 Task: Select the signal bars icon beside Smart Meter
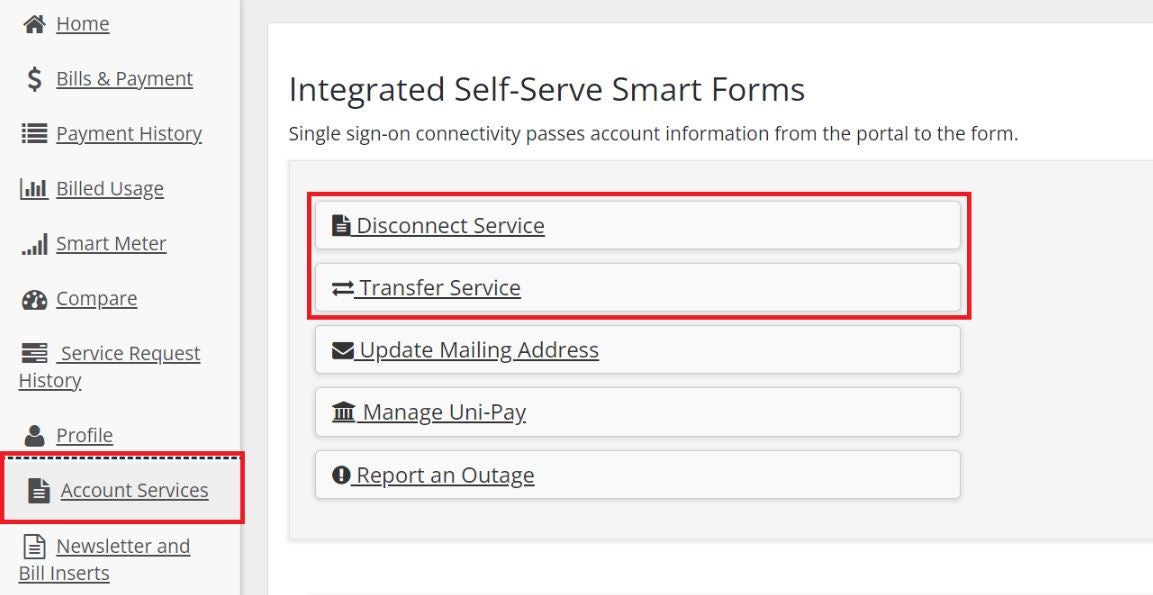coord(33,243)
